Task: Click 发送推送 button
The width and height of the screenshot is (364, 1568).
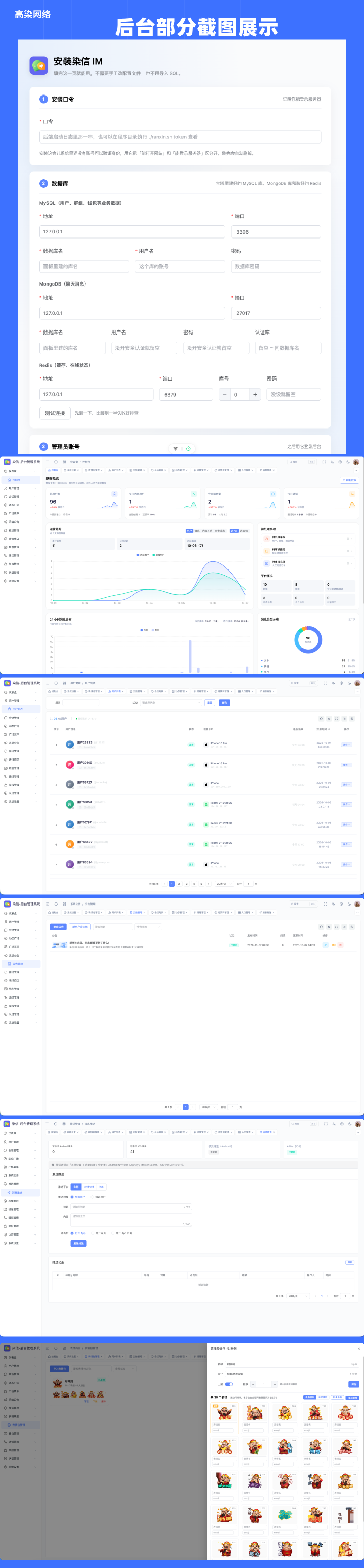Action: (78, 1243)
